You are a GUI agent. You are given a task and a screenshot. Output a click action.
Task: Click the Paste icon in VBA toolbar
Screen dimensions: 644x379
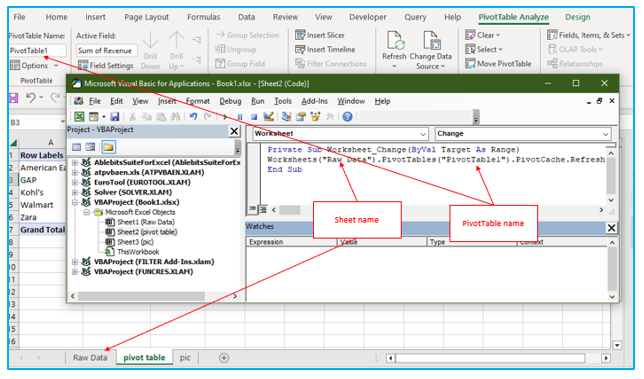(161, 117)
